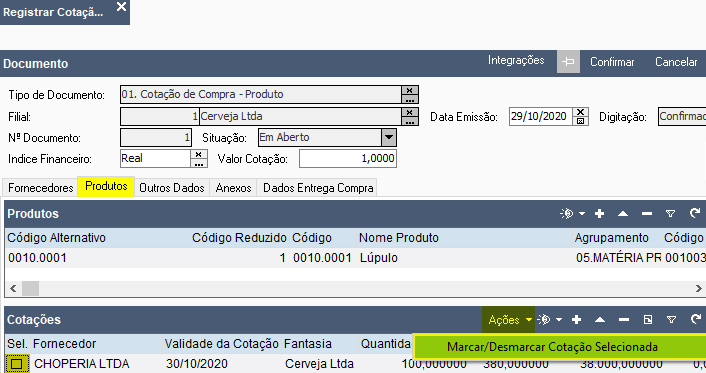
Task: Select the Lúpulo product cell
Action: 464,258
